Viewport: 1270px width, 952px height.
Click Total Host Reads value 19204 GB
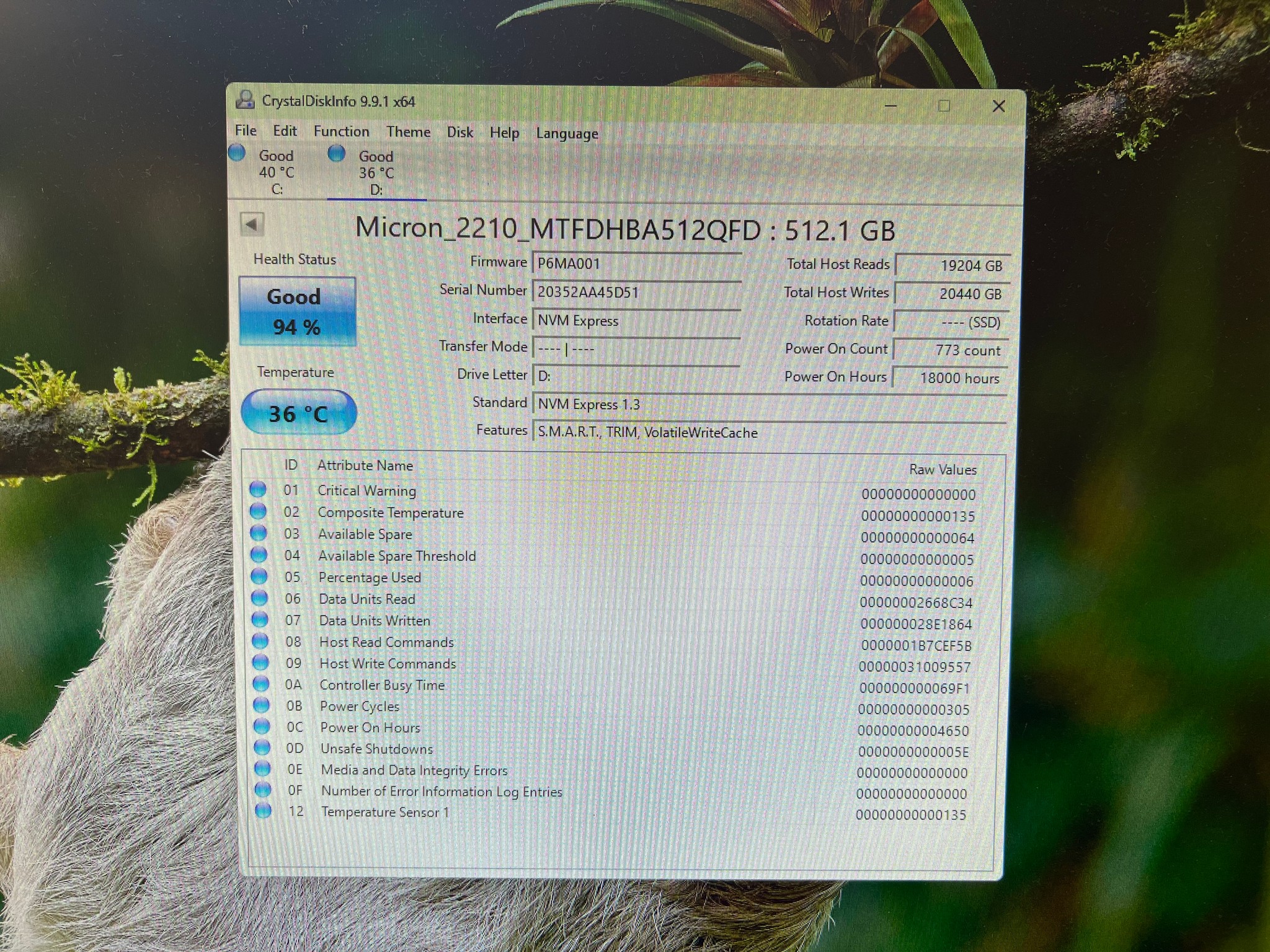[x=953, y=265]
